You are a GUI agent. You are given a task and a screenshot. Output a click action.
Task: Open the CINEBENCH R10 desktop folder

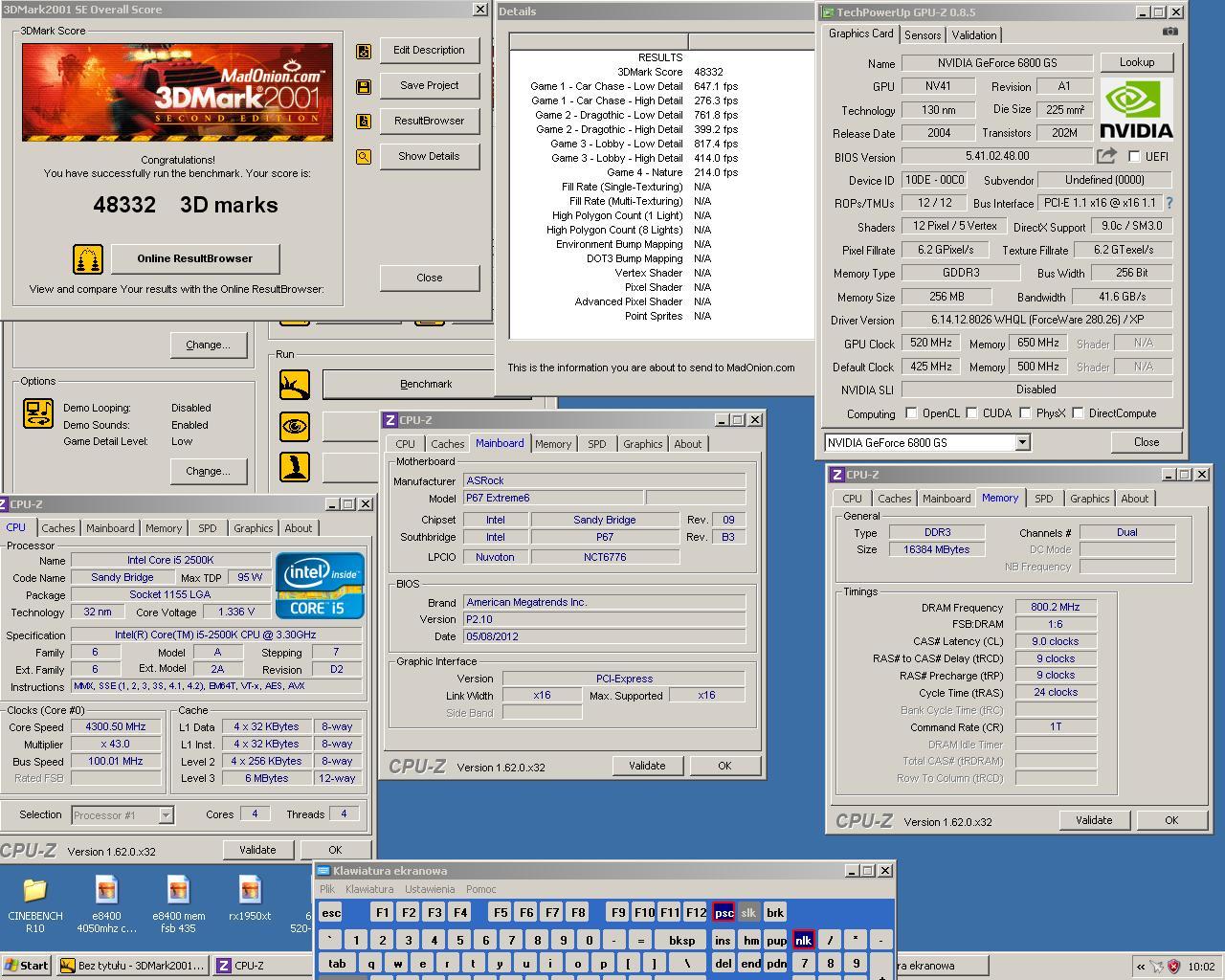(x=34, y=903)
